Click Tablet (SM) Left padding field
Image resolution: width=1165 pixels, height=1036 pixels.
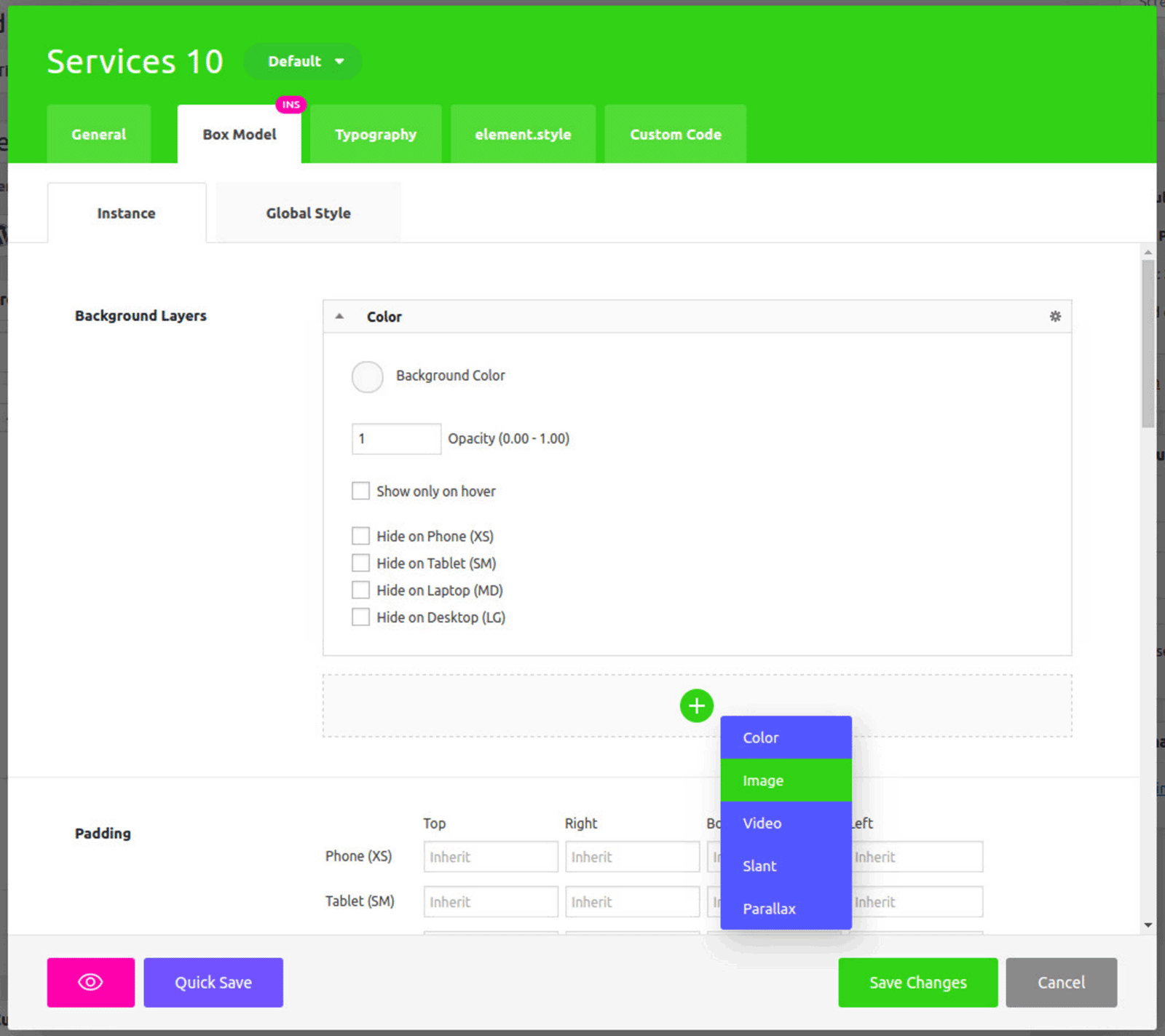(x=917, y=901)
